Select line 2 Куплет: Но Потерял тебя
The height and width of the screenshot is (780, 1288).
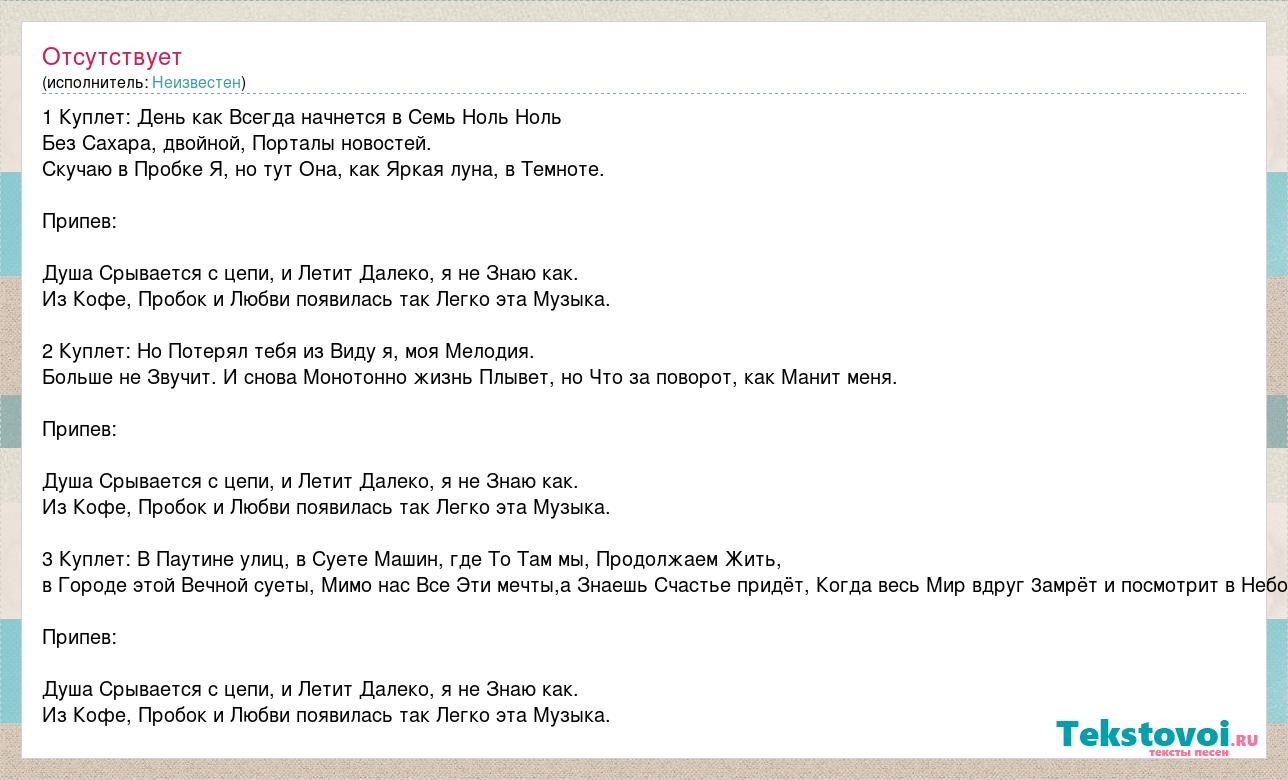(x=288, y=351)
